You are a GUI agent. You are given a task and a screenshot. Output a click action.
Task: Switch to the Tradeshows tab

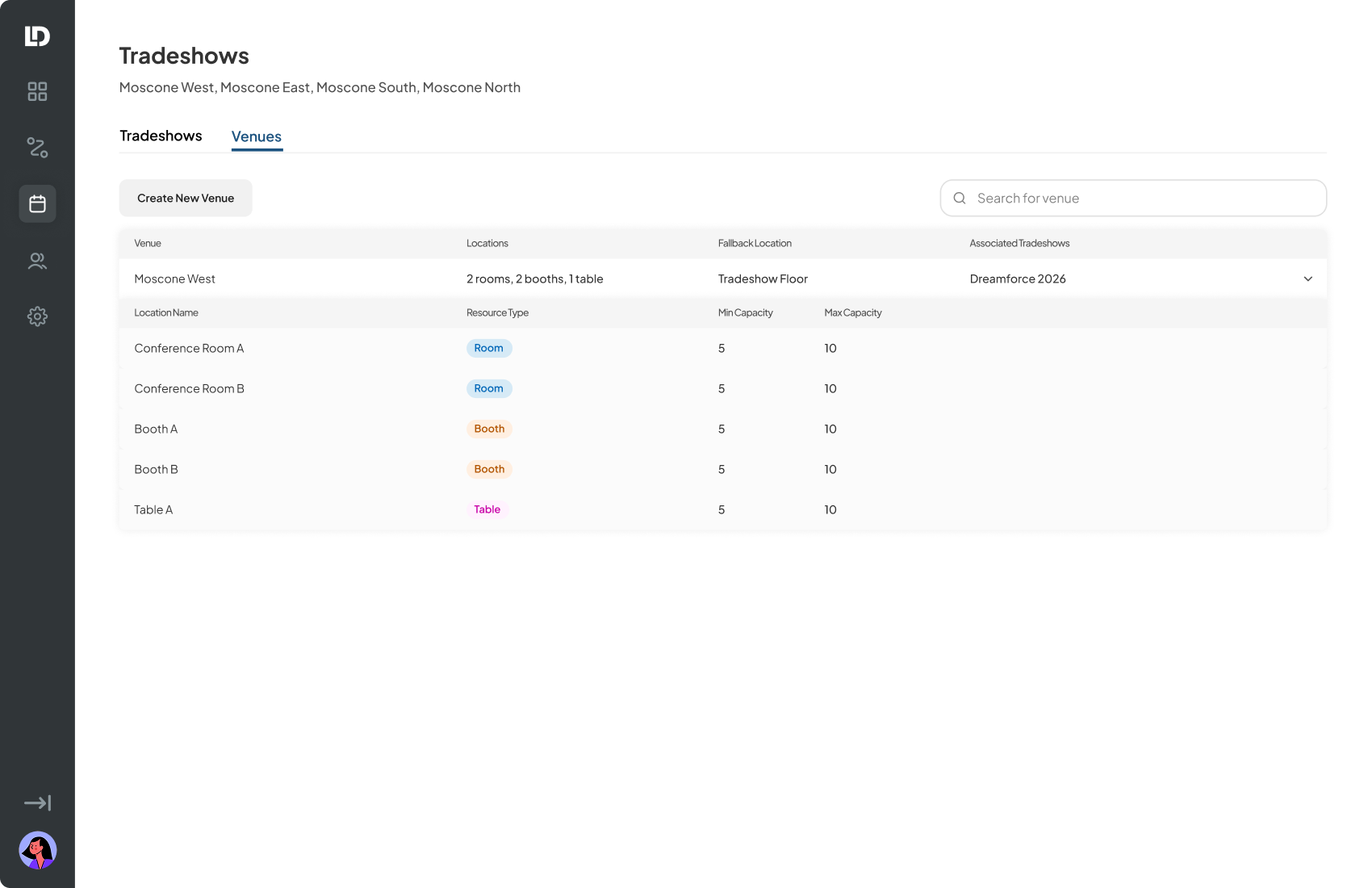point(161,136)
